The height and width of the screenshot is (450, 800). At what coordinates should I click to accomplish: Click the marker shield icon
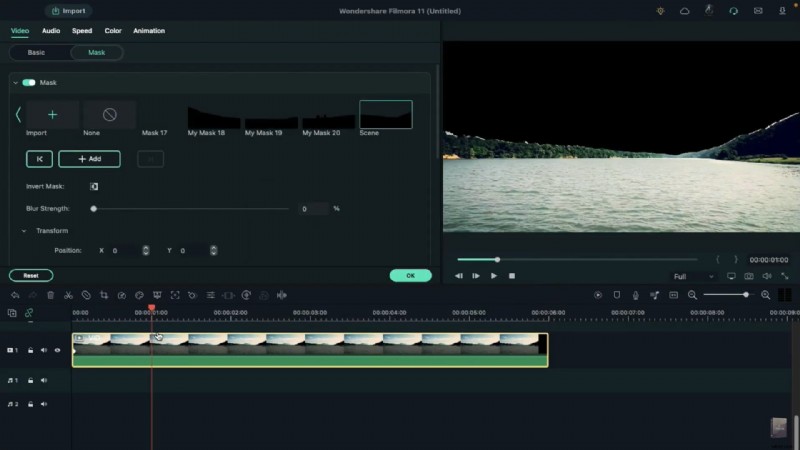(x=617, y=295)
